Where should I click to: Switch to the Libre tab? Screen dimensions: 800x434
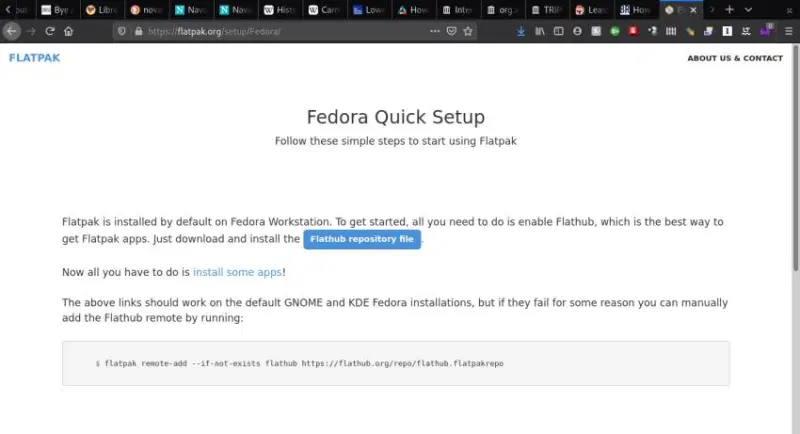102,10
